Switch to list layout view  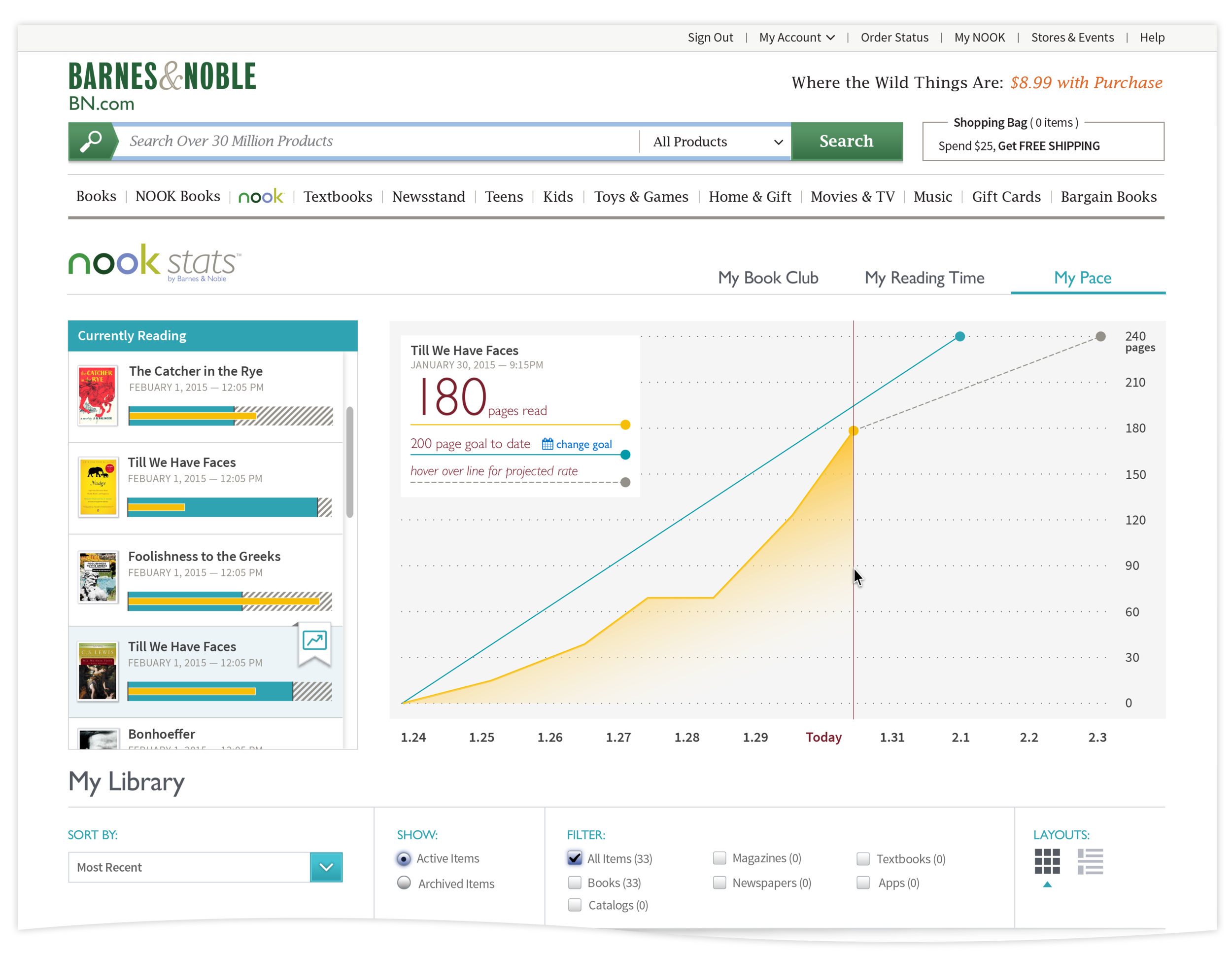click(x=1090, y=862)
